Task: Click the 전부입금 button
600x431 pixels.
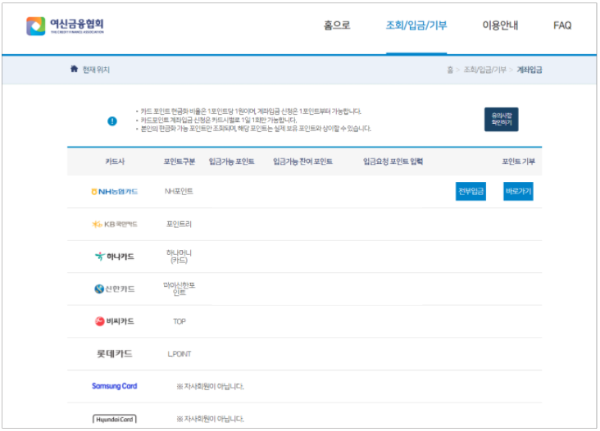Action: [x=471, y=191]
